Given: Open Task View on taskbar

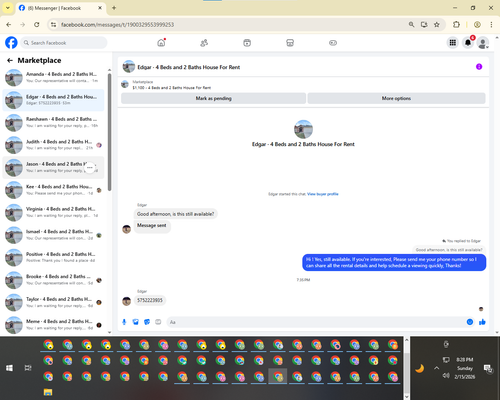Looking at the screenshot, I should tap(28, 368).
